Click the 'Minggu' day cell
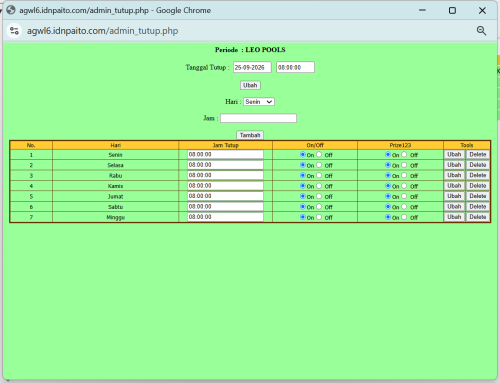 coord(115,217)
